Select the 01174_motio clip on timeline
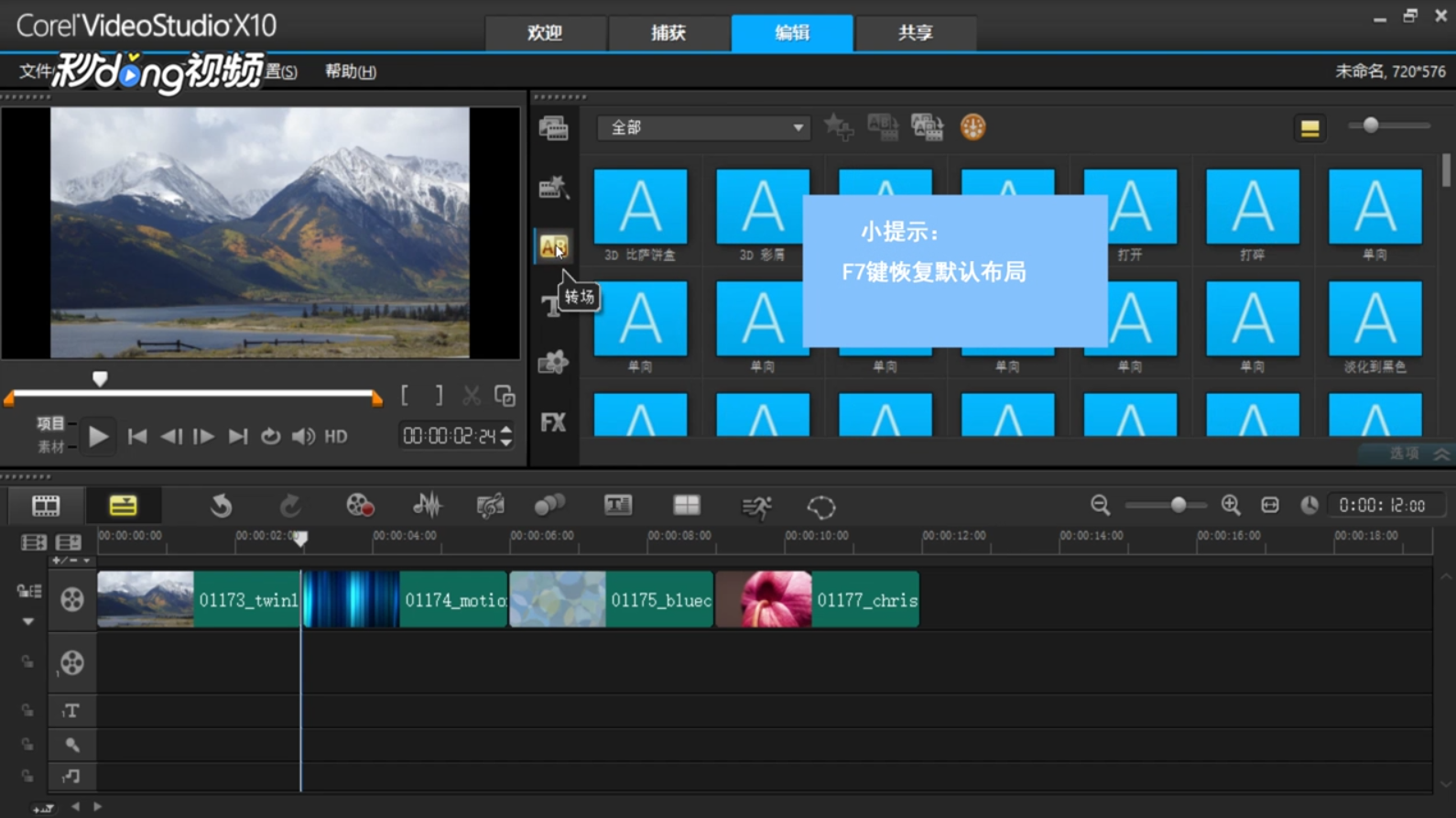This screenshot has width=1456, height=818. pos(406,600)
